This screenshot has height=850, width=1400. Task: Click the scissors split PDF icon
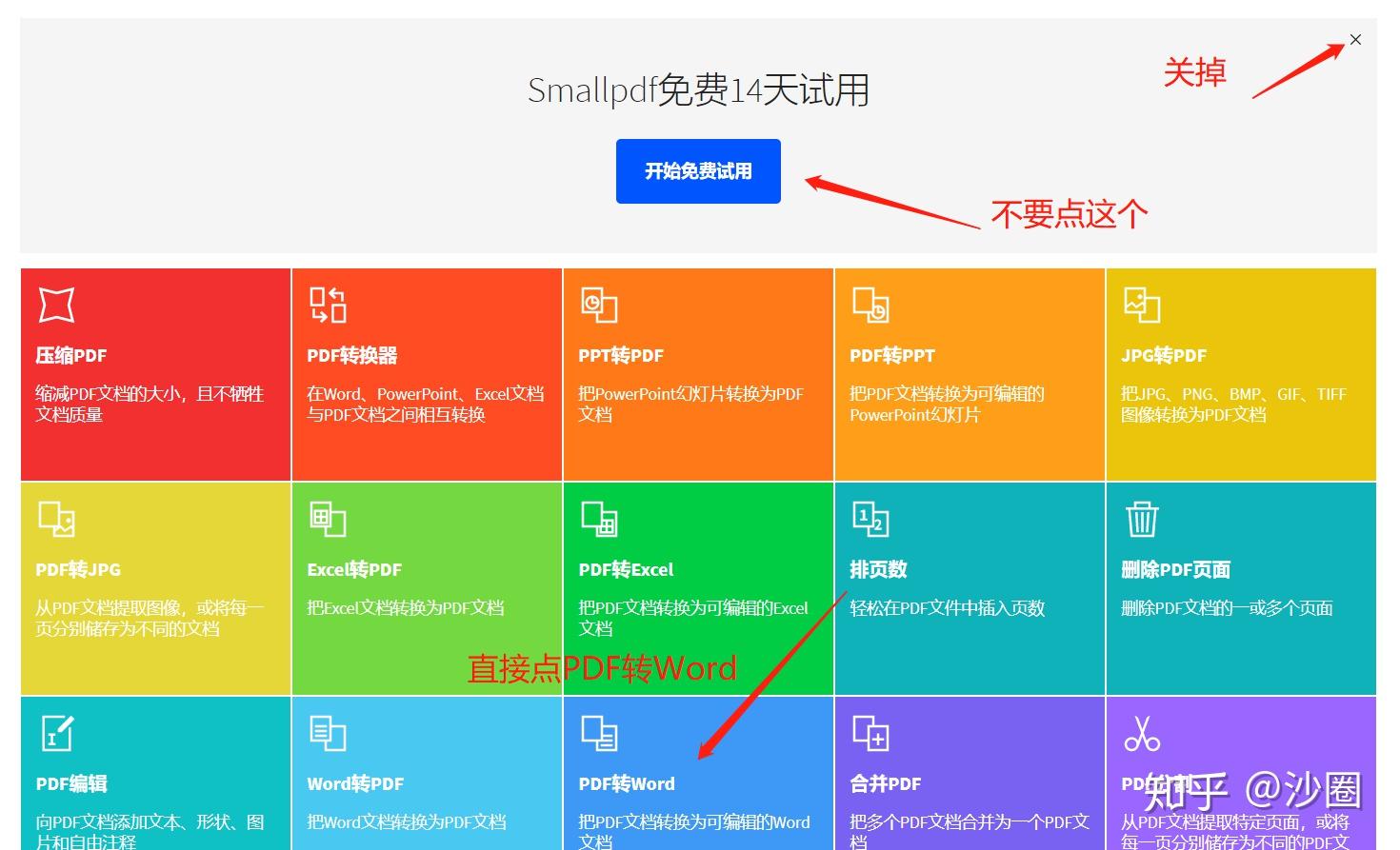tap(1142, 733)
